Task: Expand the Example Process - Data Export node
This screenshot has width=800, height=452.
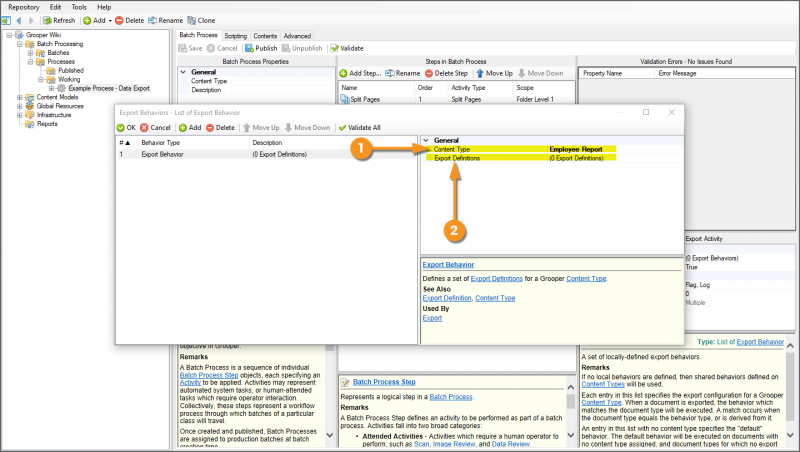Action: coord(51,88)
